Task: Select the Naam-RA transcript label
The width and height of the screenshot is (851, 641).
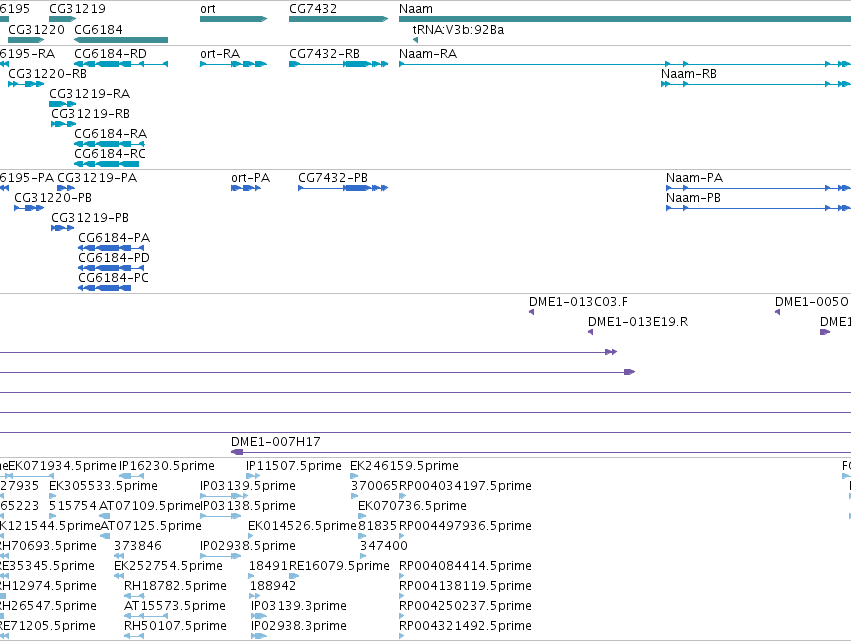Action: [428, 54]
